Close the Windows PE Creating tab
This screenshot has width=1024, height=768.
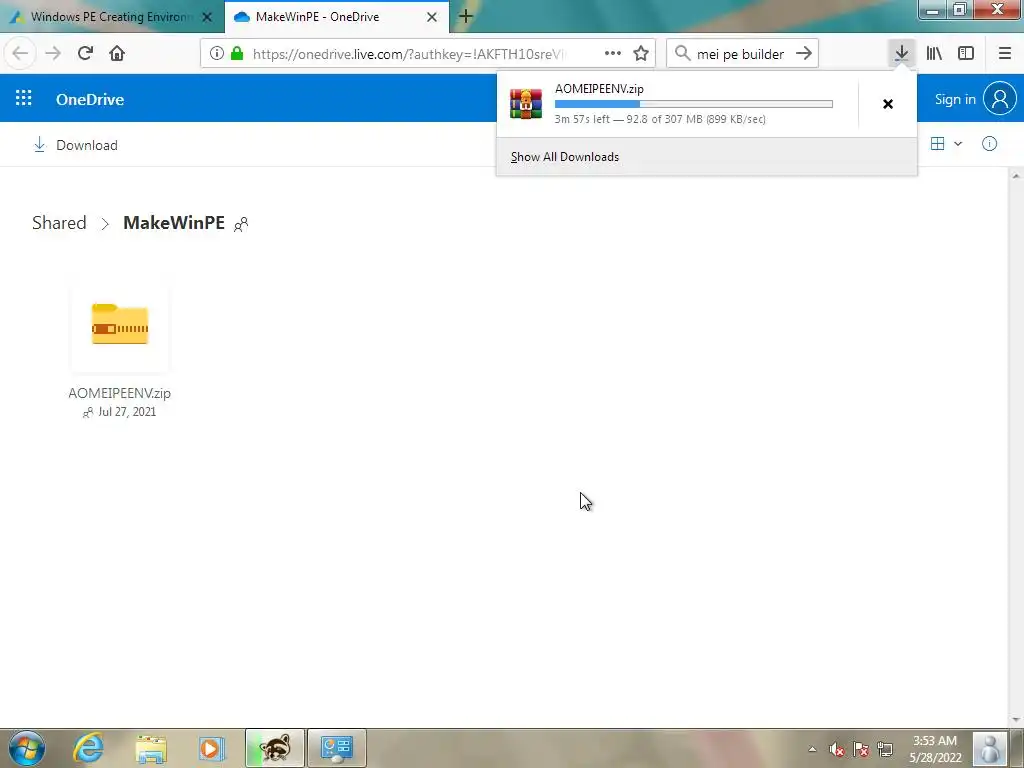(x=207, y=17)
